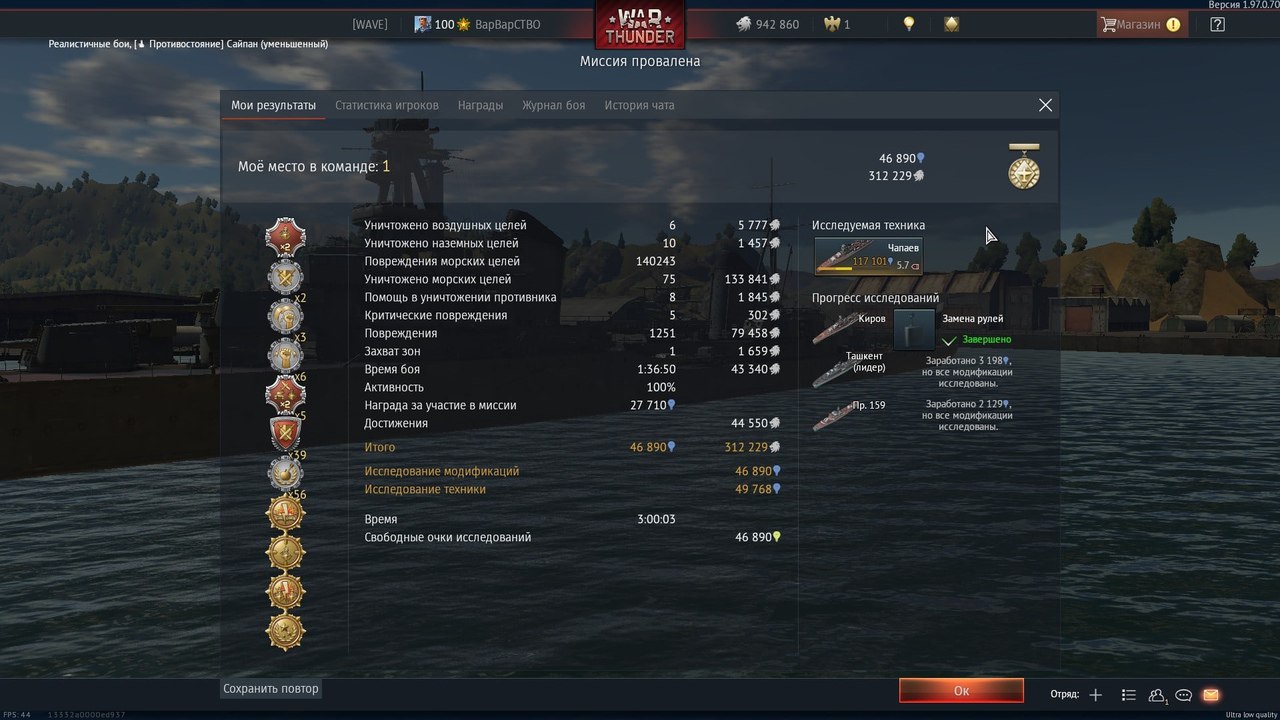Click the Golden Eagles icon in top bar

830,24
